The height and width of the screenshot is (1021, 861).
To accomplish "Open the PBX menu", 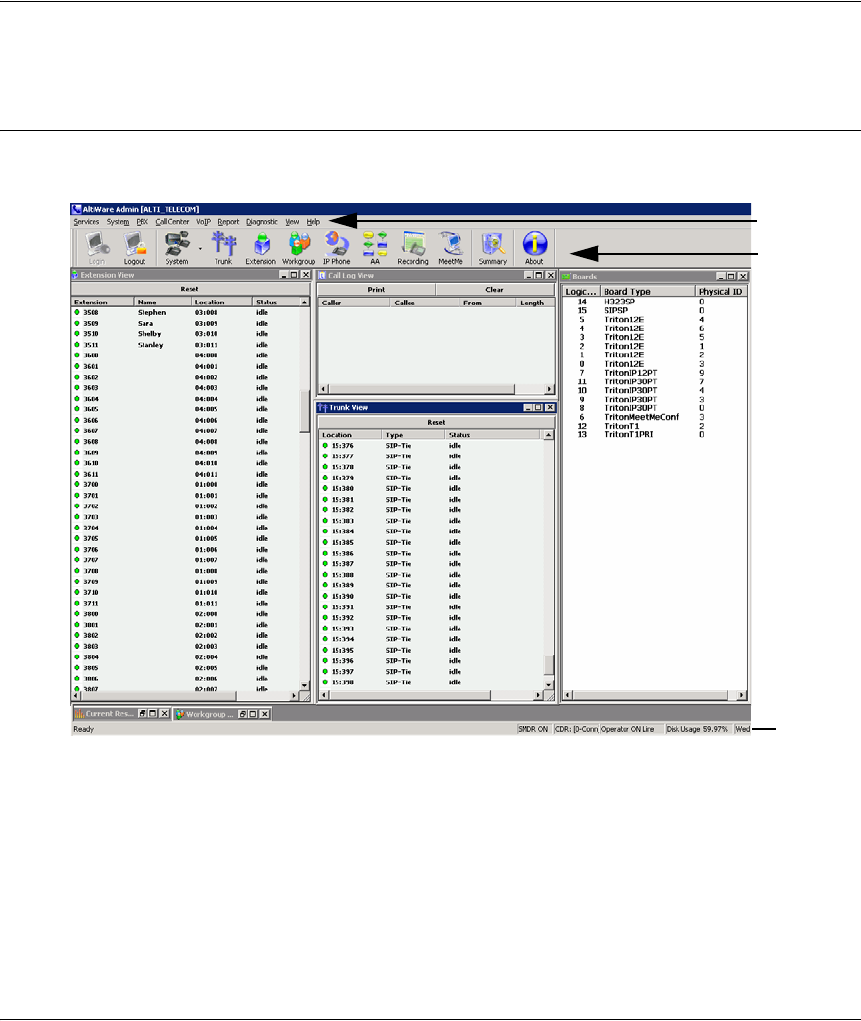I will (142, 222).
